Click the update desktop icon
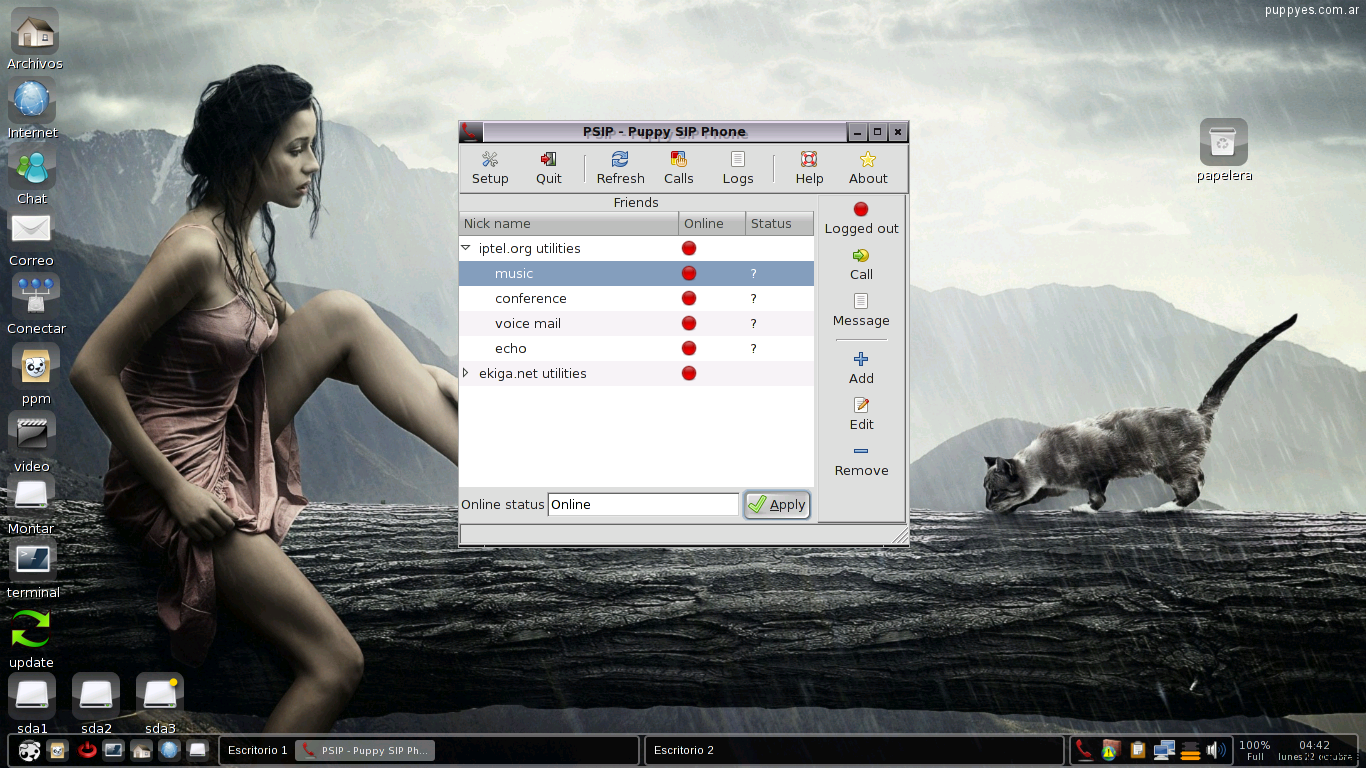Viewport: 1366px width, 768px height. pyautogui.click(x=31, y=638)
